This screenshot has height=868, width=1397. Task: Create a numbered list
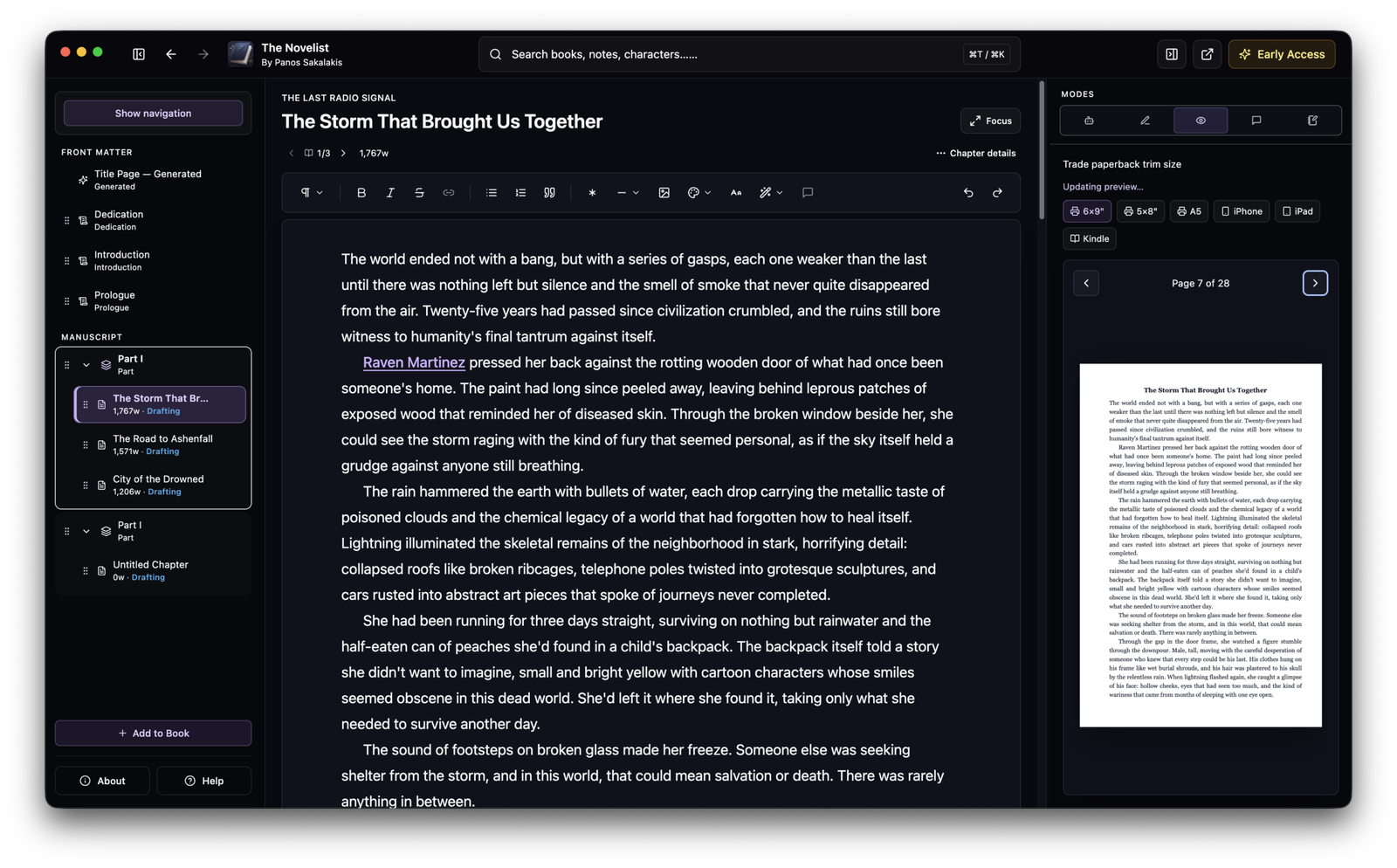[520, 193]
